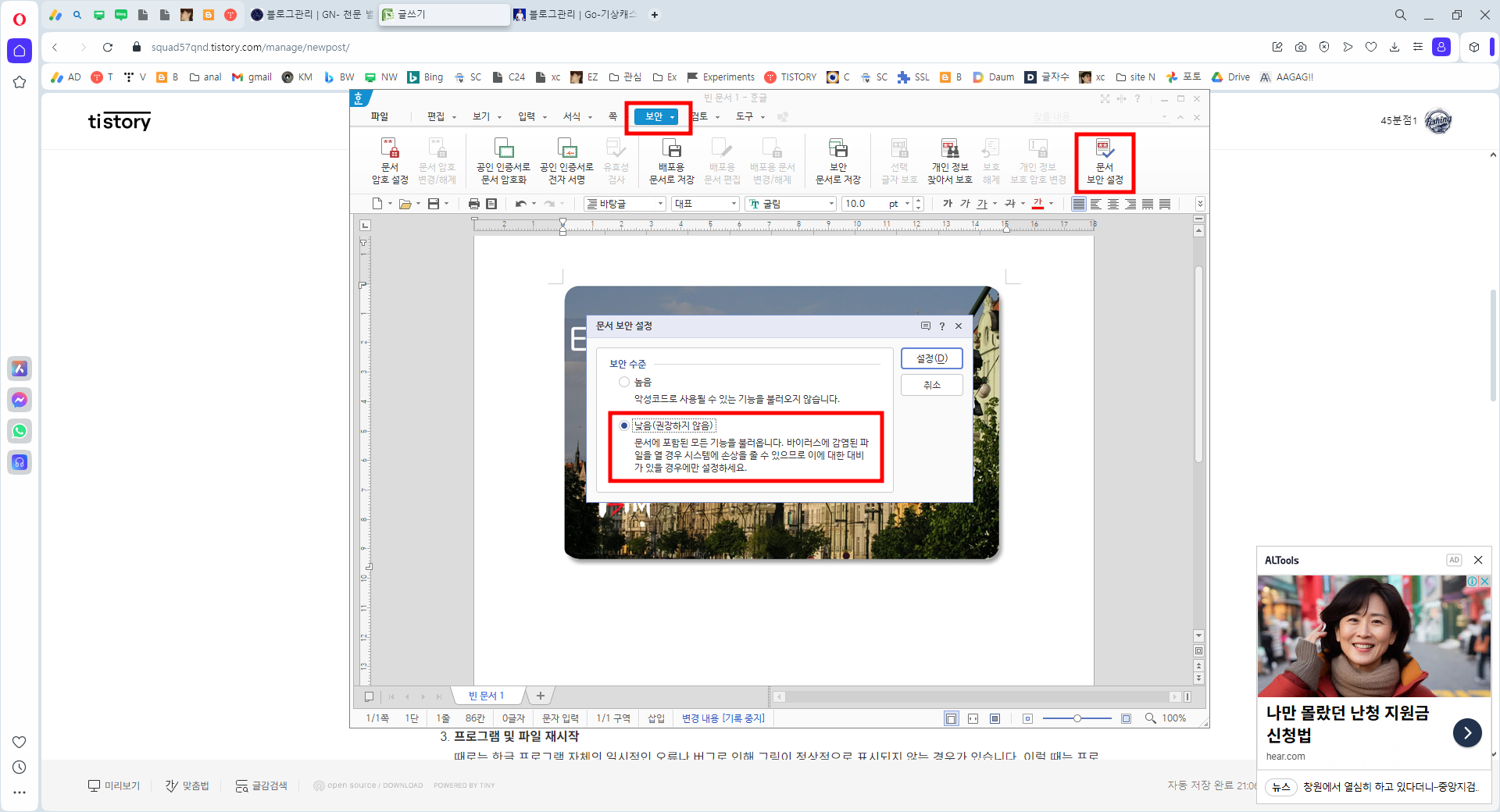
Task: Click the Hangul vertical scrollbar thumb
Action: tap(1198, 364)
